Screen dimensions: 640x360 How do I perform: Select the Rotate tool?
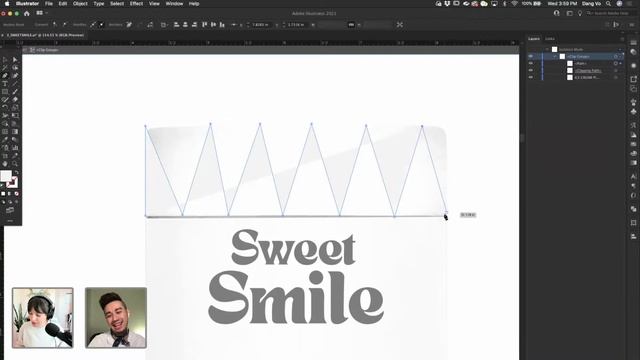tap(5, 108)
